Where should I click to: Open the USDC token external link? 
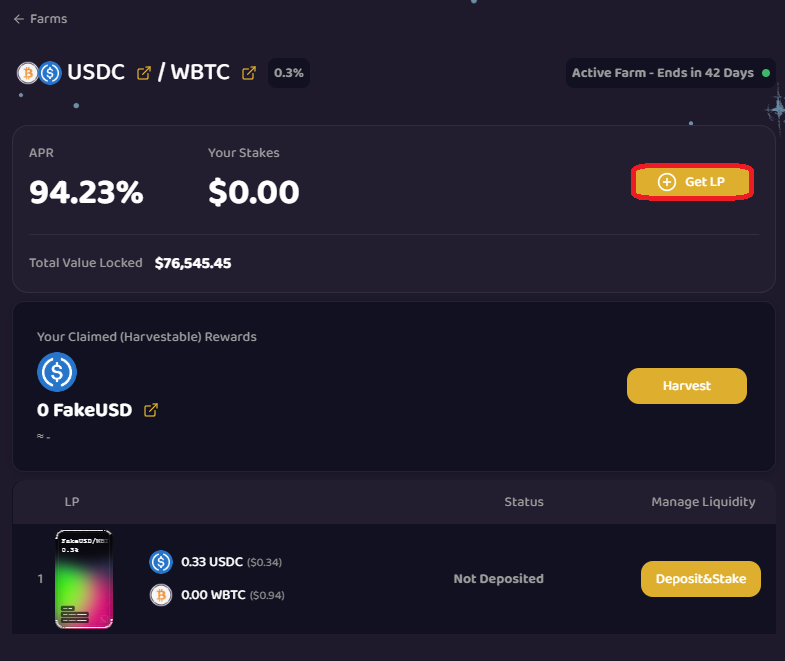click(144, 73)
